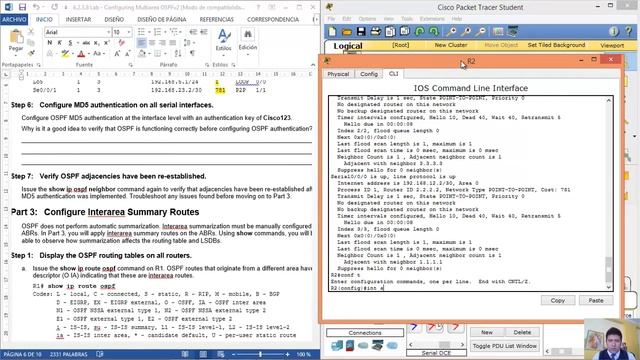Open the Config tab in R2 window
The width and height of the screenshot is (640, 360).
(x=369, y=74)
